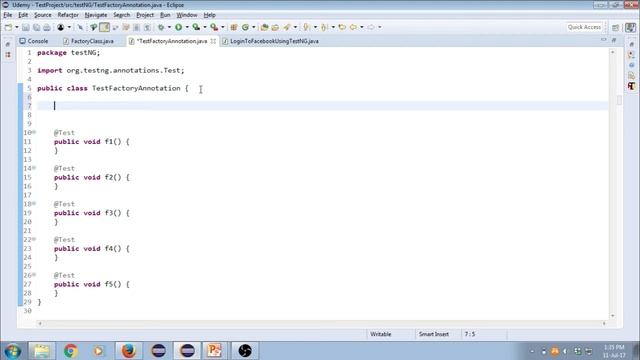Click the Previous Annotation icon
Viewport: 640px width, 360px height.
click(324, 27)
